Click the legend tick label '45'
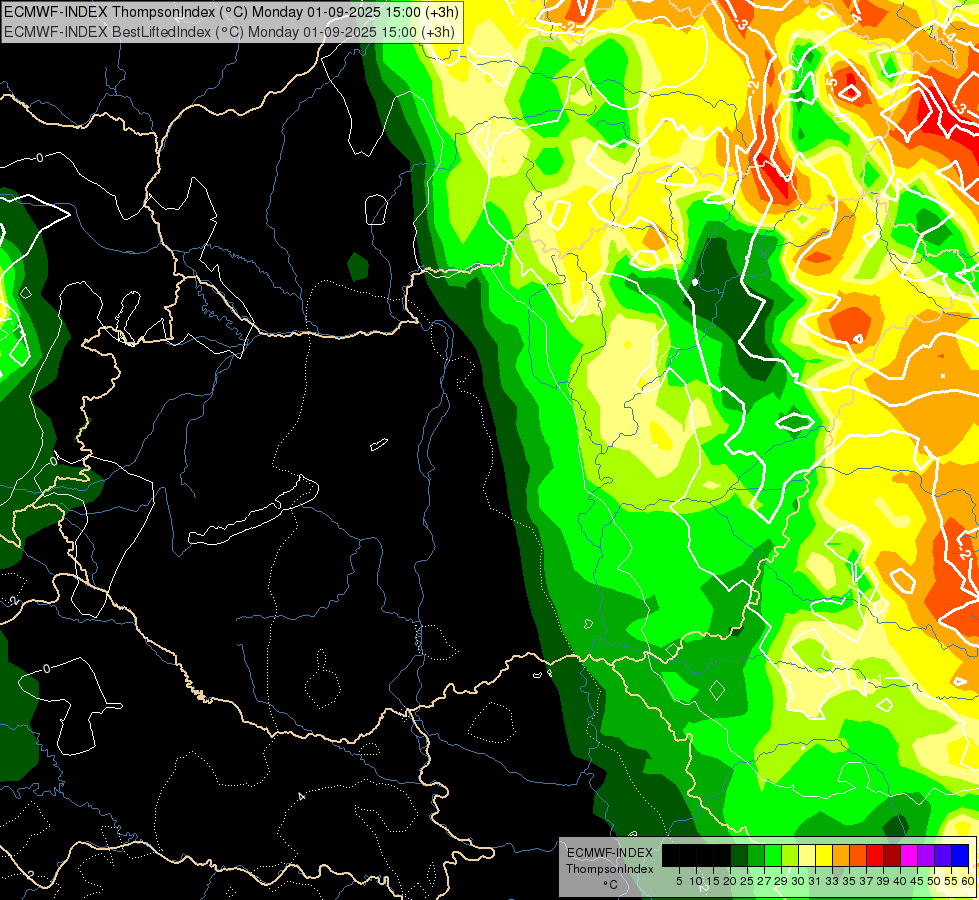Image resolution: width=979 pixels, height=900 pixels. click(918, 881)
